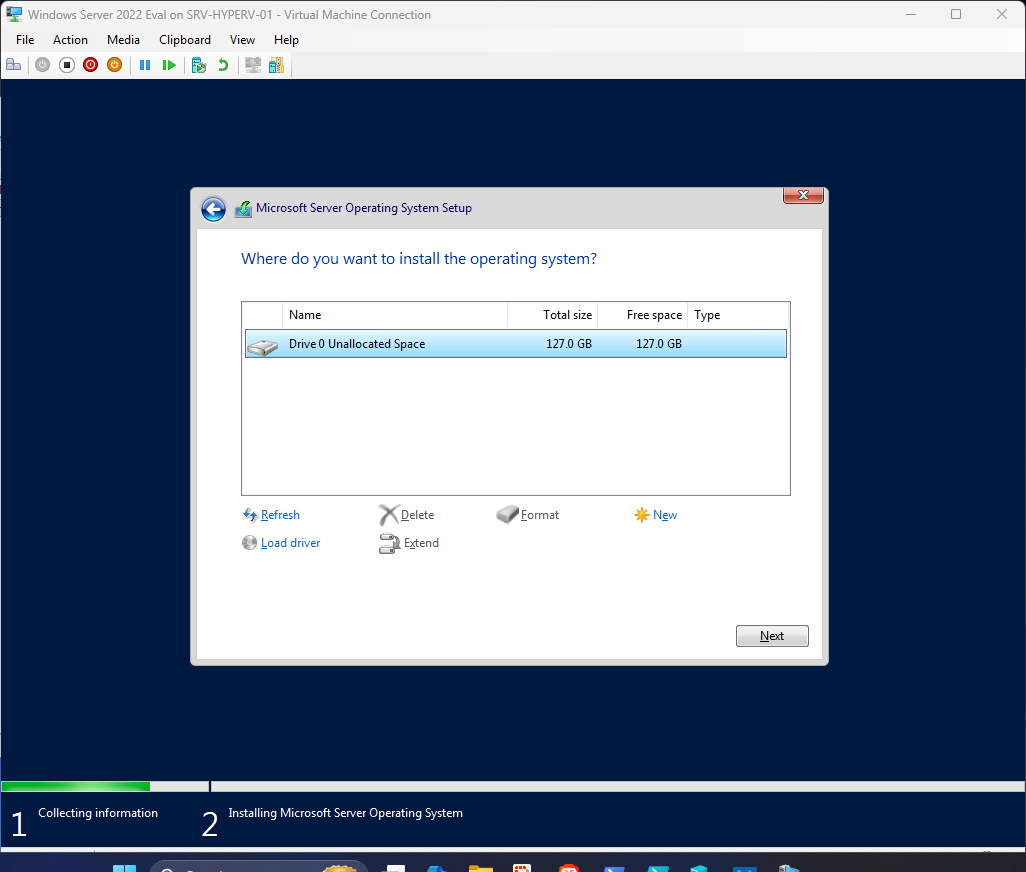Image resolution: width=1026 pixels, height=872 pixels.
Task: Send Ctrl+Alt+Delete using the toolbar icon
Action: 14,64
